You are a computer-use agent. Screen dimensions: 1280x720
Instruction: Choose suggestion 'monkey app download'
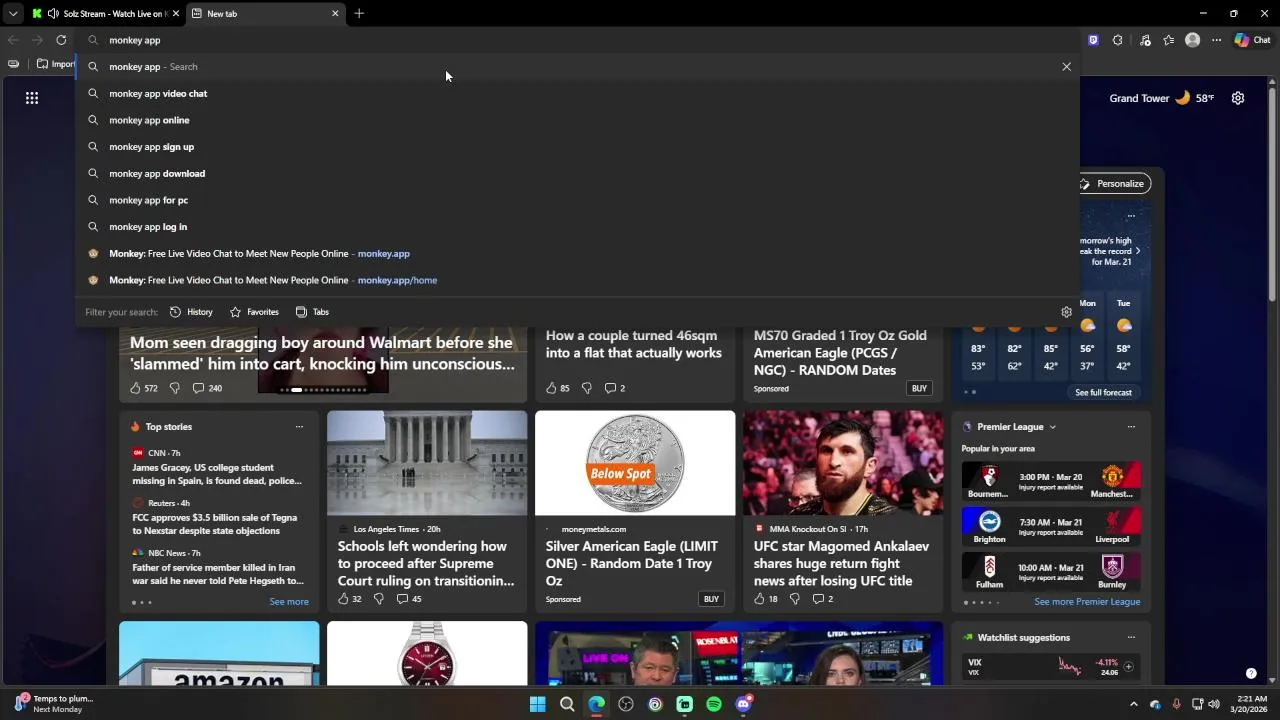[578, 173]
